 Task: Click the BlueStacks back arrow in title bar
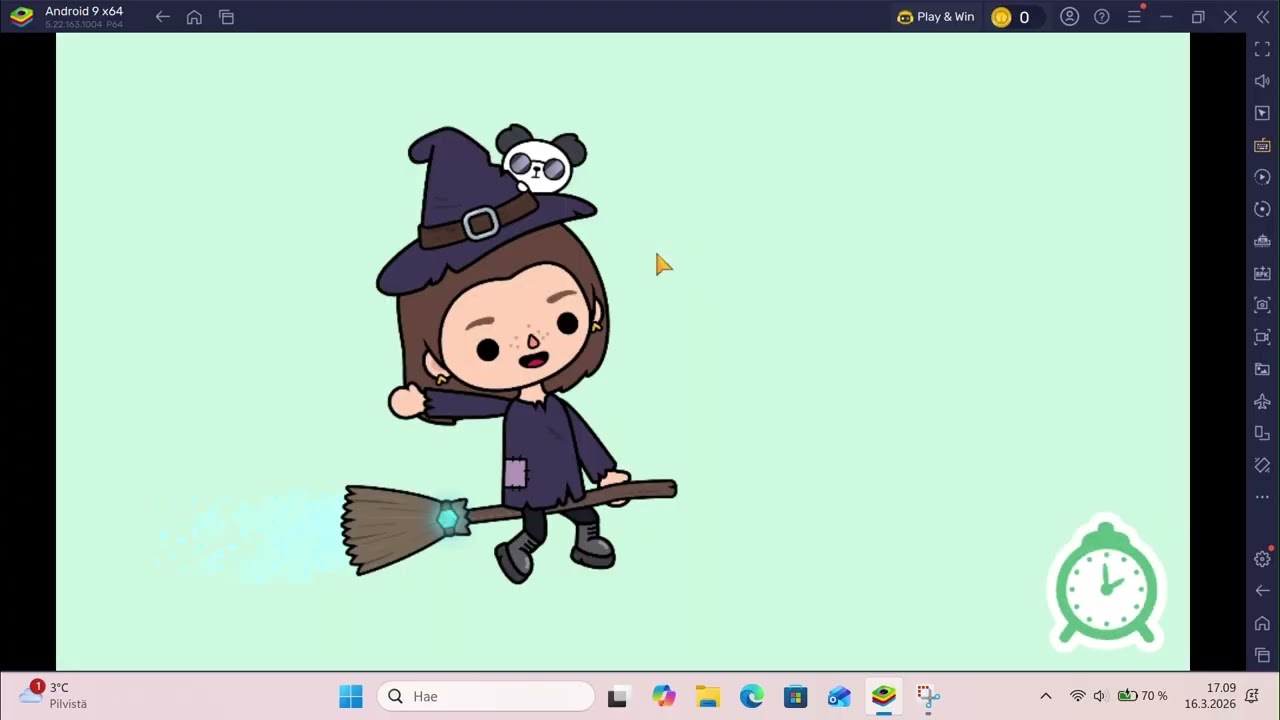[163, 17]
